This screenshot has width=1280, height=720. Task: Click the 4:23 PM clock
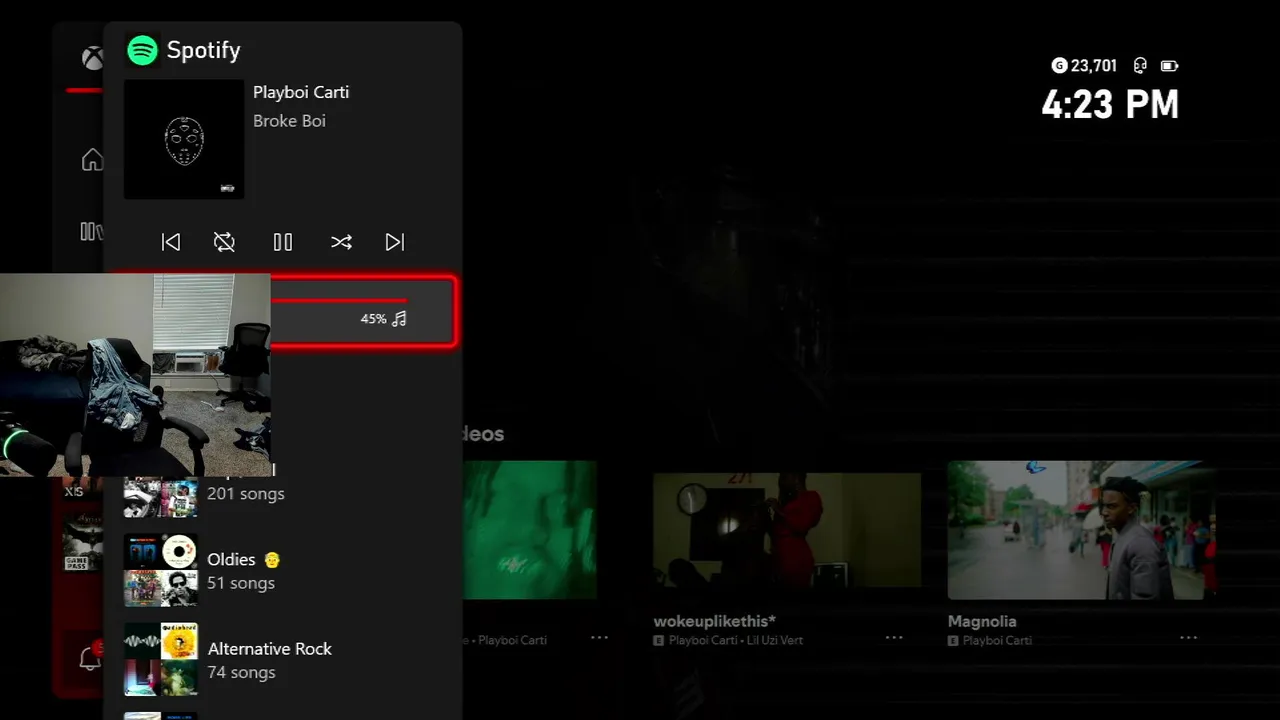click(x=1110, y=105)
